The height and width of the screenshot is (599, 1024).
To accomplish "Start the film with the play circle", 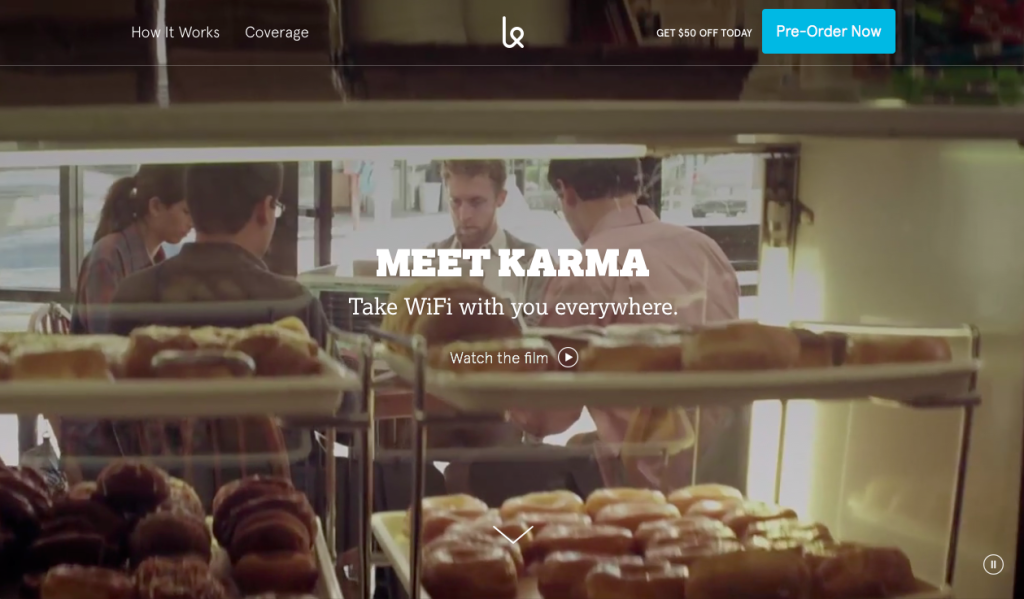I will coord(568,357).
